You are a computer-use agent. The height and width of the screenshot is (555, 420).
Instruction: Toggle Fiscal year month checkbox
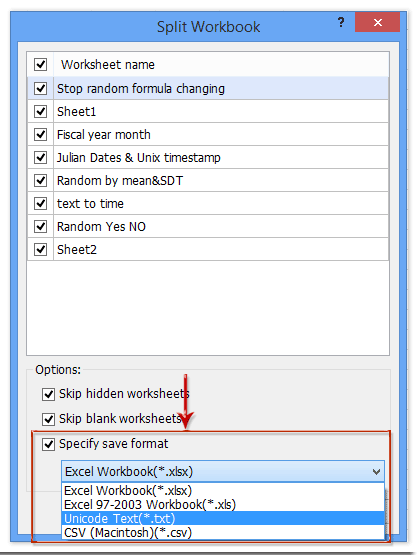[41, 134]
